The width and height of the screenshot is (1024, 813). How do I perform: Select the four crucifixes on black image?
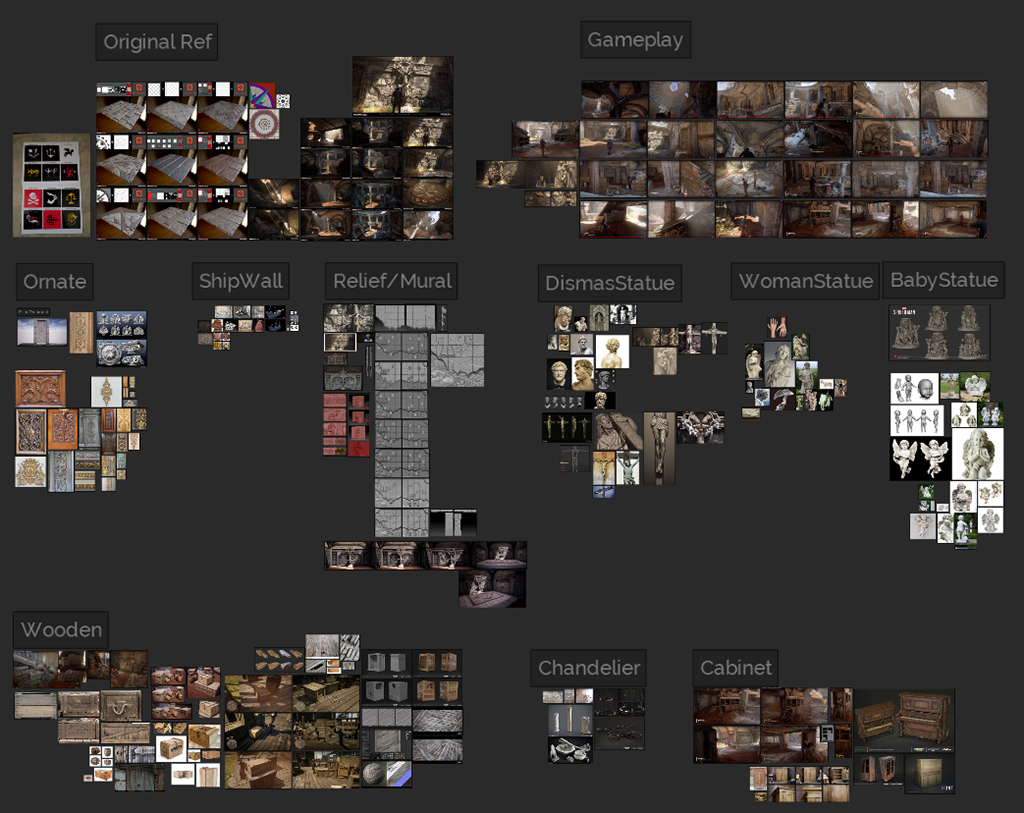(x=567, y=427)
